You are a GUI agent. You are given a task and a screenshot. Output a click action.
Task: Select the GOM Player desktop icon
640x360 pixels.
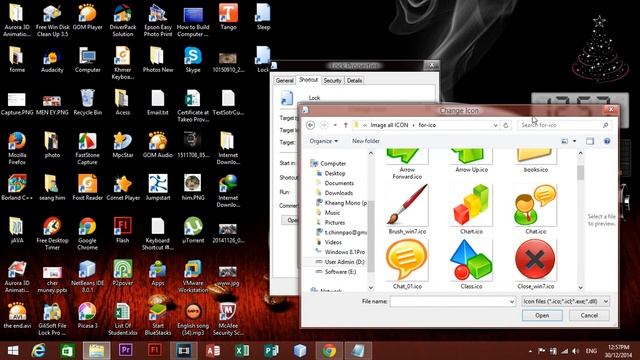click(87, 17)
